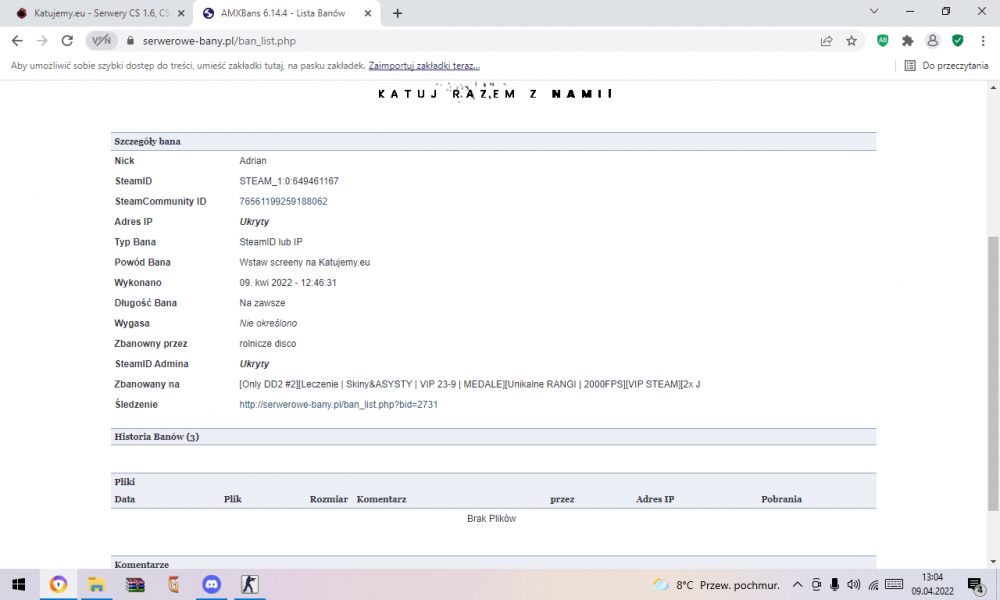Click the Powód Bana reason text

point(305,262)
